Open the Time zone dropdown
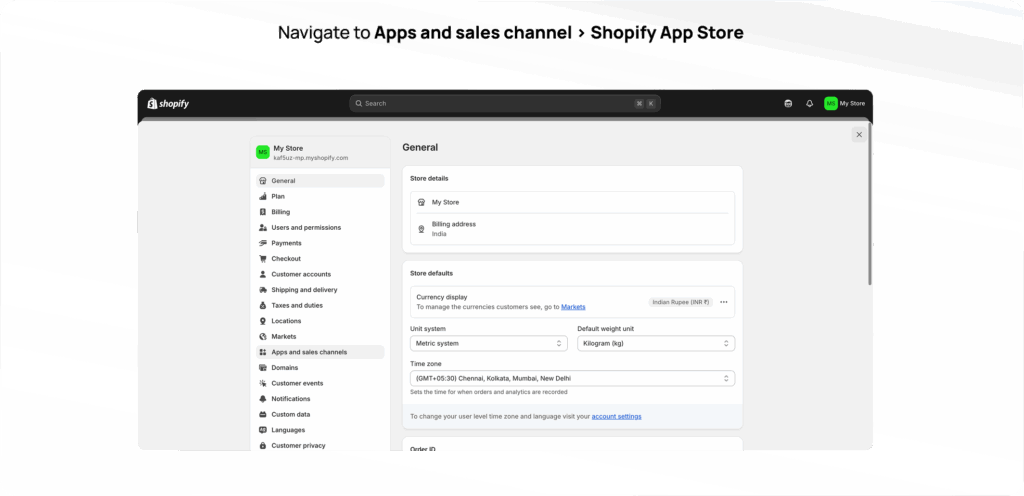1024x496 pixels. click(x=572, y=378)
